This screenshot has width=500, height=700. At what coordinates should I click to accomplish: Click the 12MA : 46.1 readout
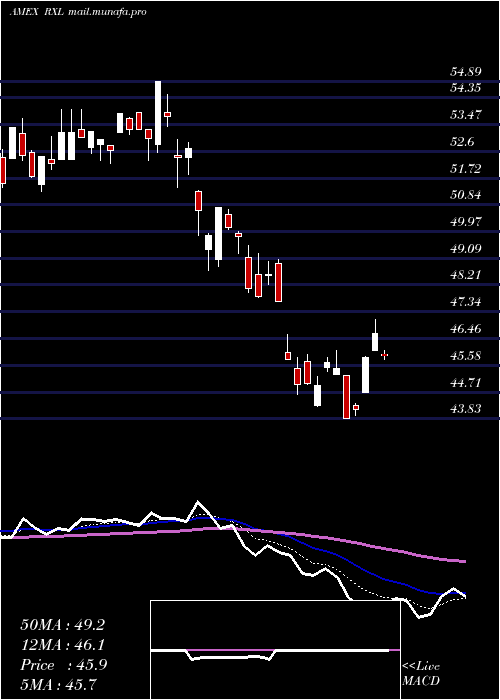pyautogui.click(x=62, y=645)
